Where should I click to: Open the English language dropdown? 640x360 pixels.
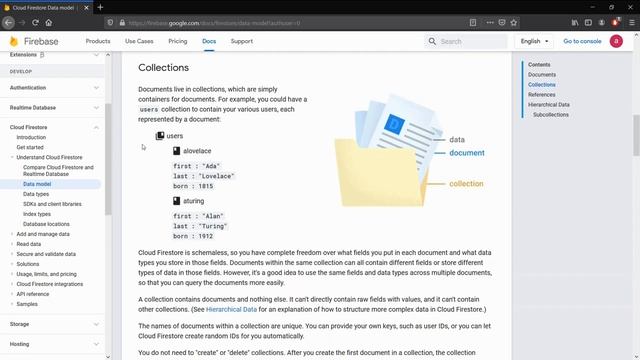535,41
